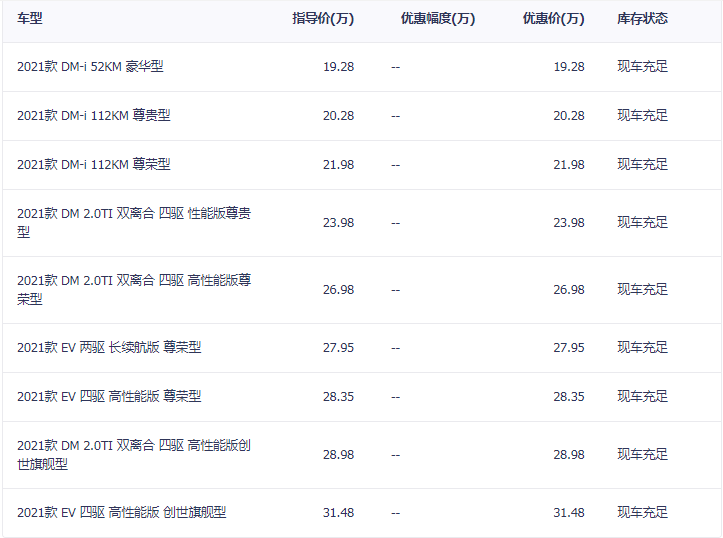Click discounted price 31.48
The height and width of the screenshot is (538, 723).
click(569, 513)
